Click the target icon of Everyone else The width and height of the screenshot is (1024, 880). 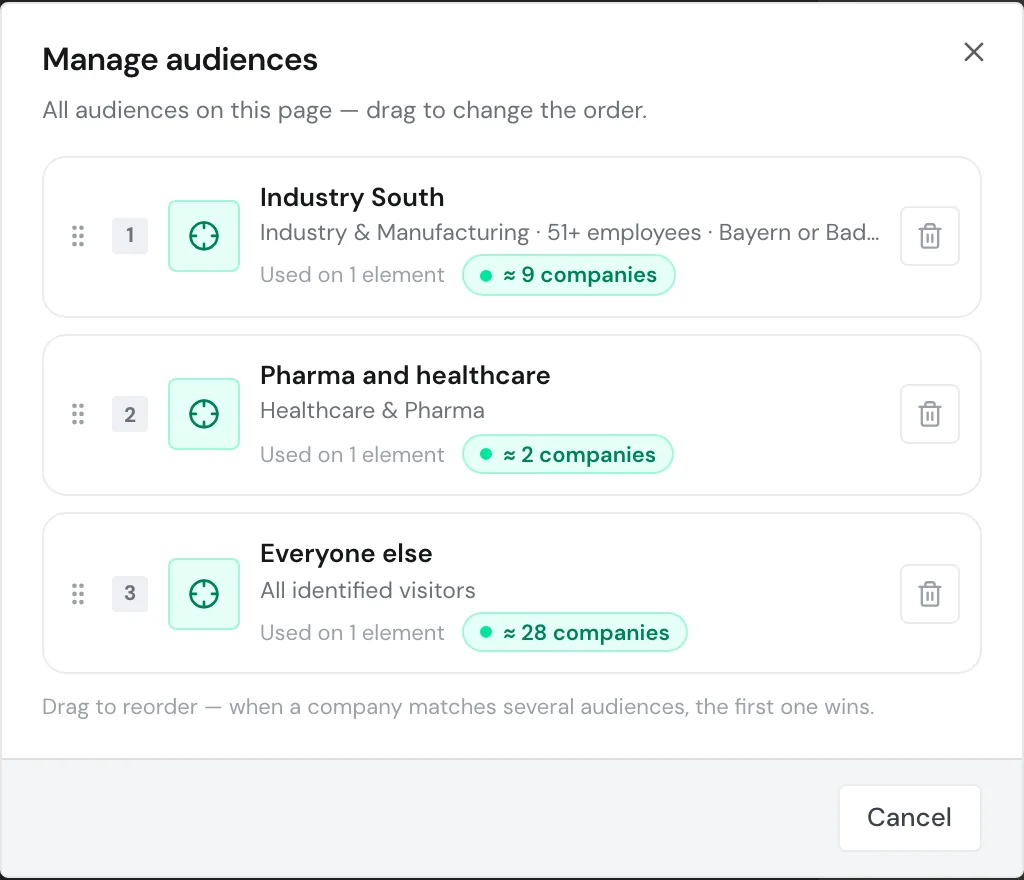click(x=204, y=593)
